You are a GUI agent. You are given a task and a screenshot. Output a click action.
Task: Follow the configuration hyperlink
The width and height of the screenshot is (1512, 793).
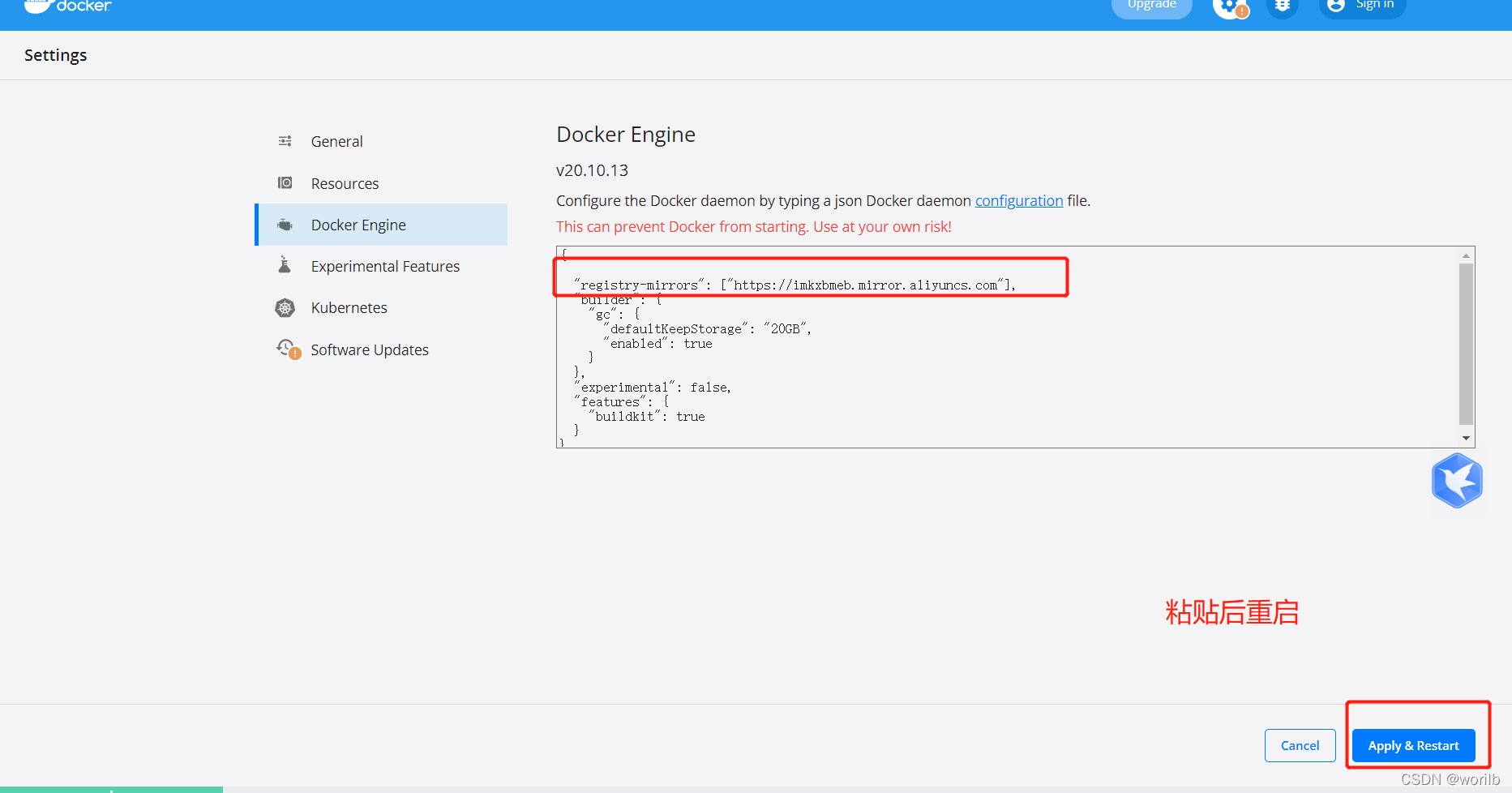click(1019, 200)
